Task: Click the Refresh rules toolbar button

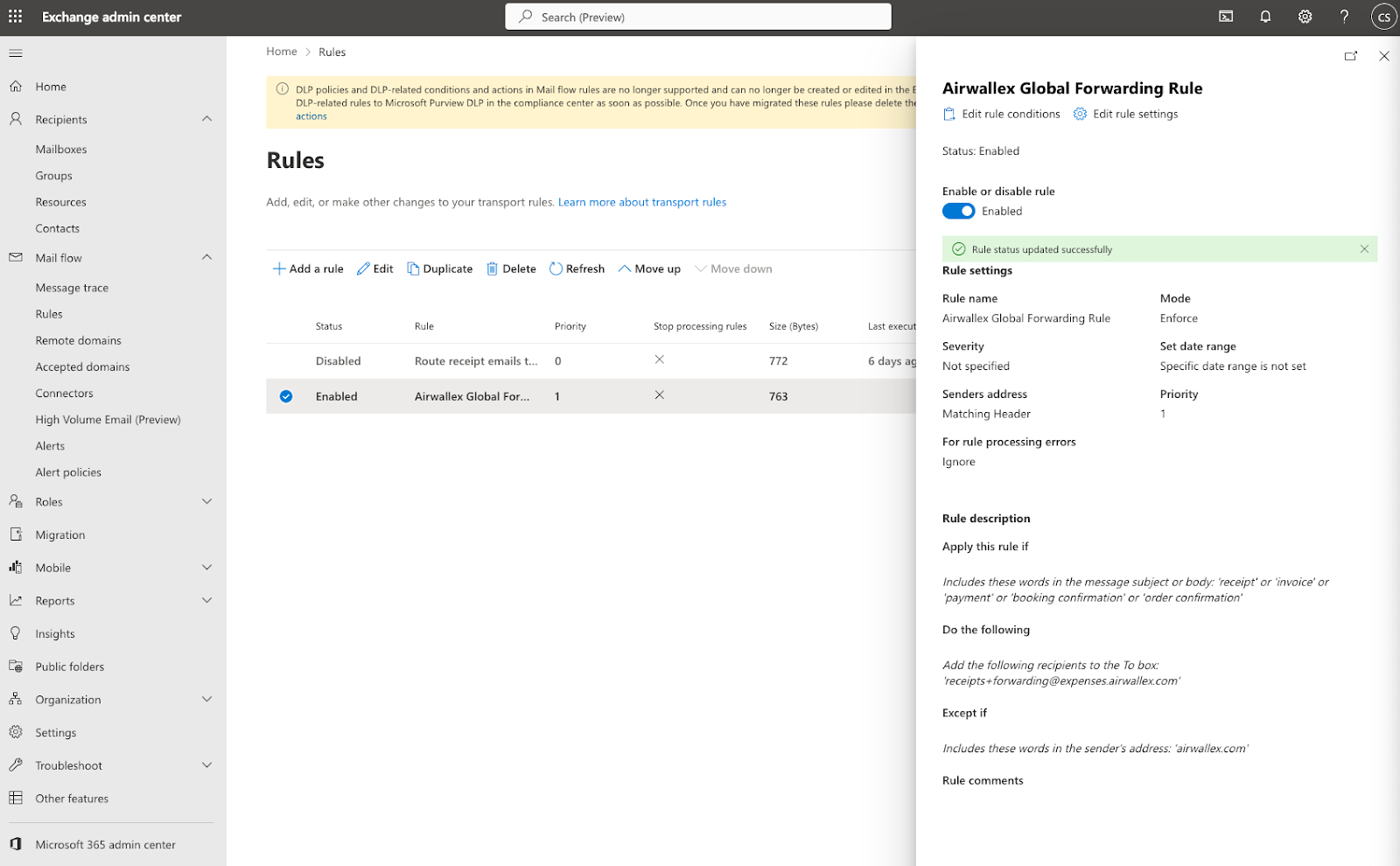Action: 577,269
